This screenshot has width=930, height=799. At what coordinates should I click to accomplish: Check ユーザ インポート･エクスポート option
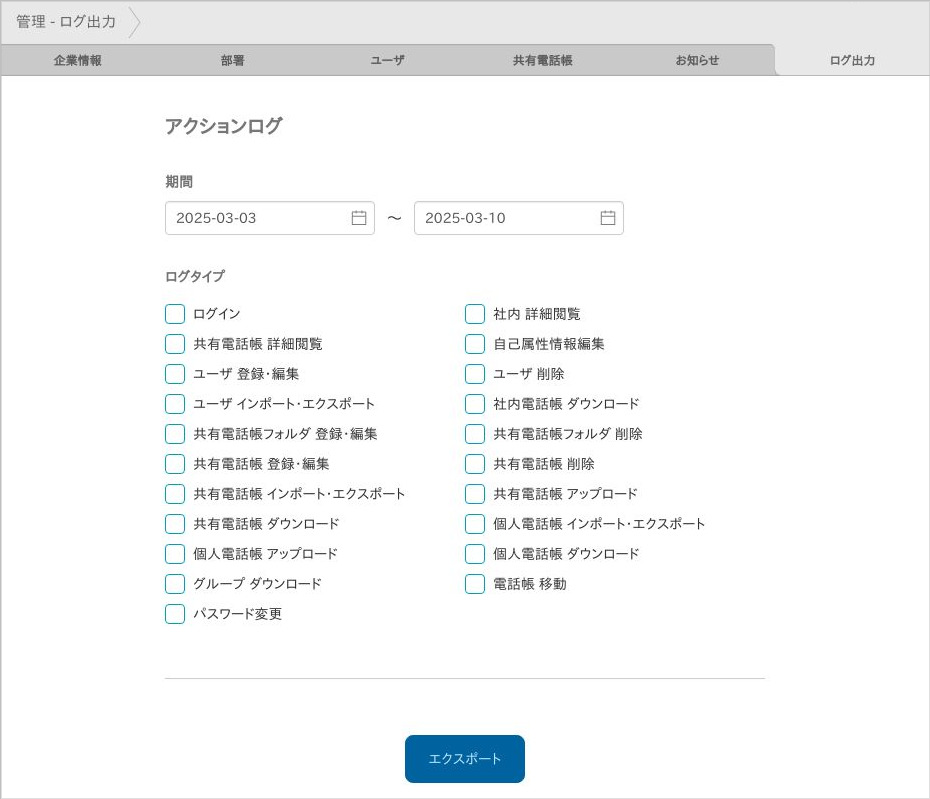pos(175,404)
